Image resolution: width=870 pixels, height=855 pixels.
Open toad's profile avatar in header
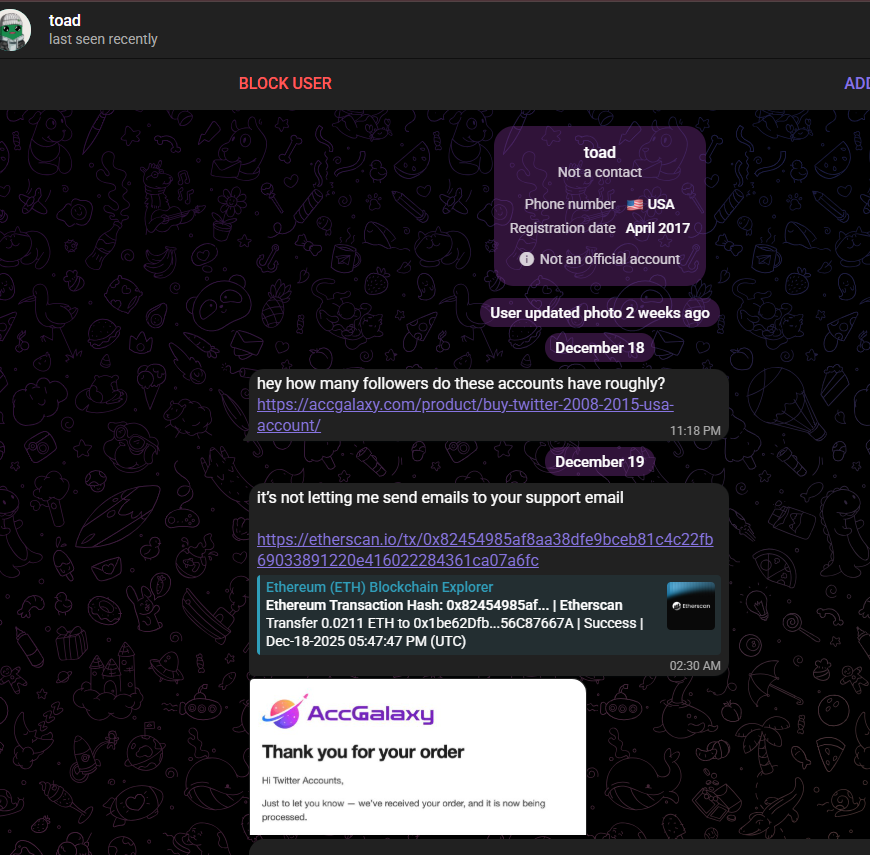(14, 30)
